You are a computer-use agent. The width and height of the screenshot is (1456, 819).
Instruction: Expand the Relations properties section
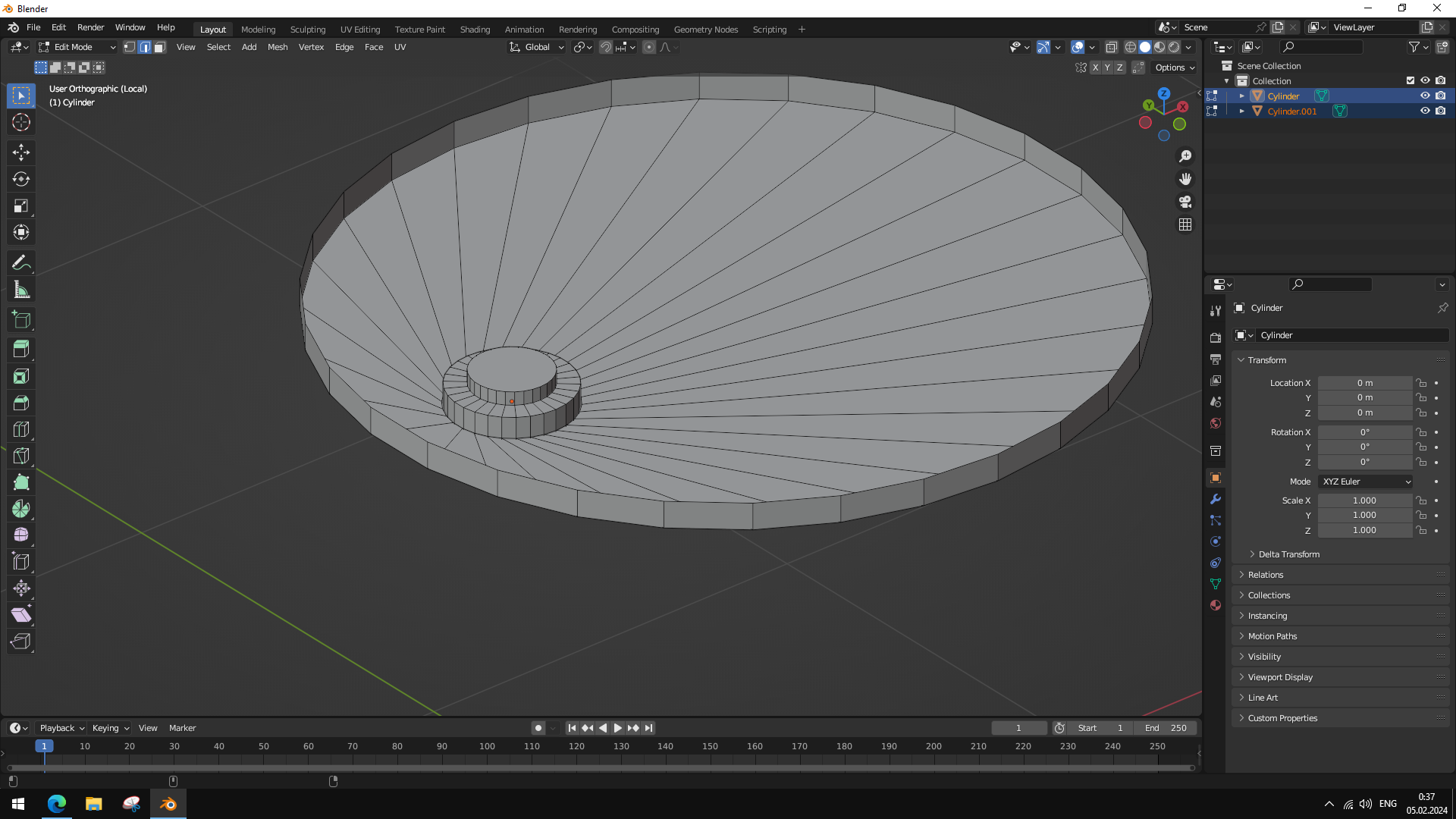click(x=1265, y=575)
